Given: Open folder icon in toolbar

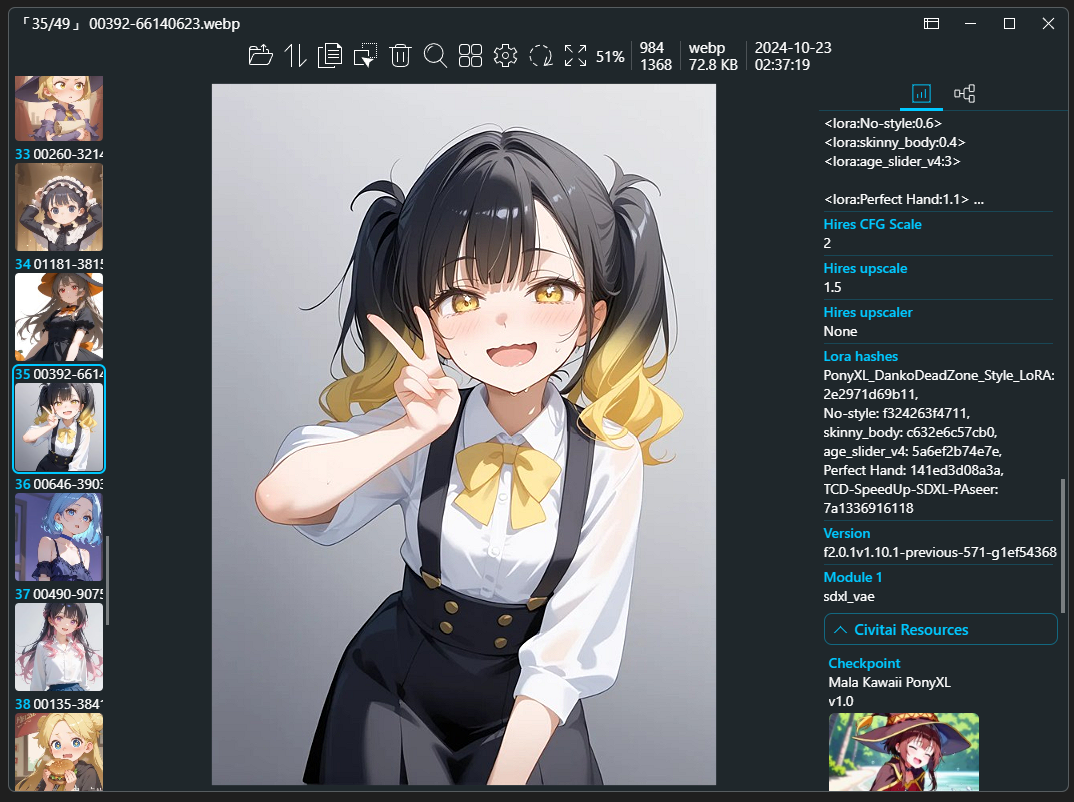Looking at the screenshot, I should point(260,55).
